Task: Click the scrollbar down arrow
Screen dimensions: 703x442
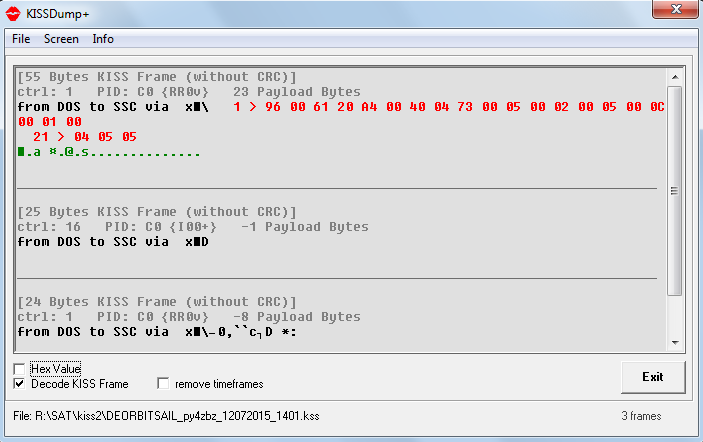Action: 675,343
